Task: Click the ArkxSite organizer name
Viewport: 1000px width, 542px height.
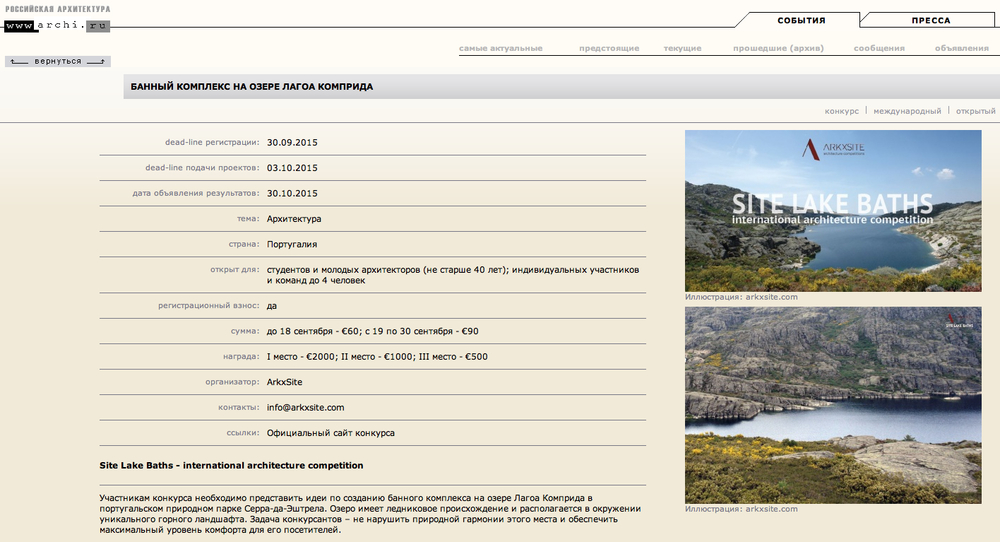Action: coord(284,382)
